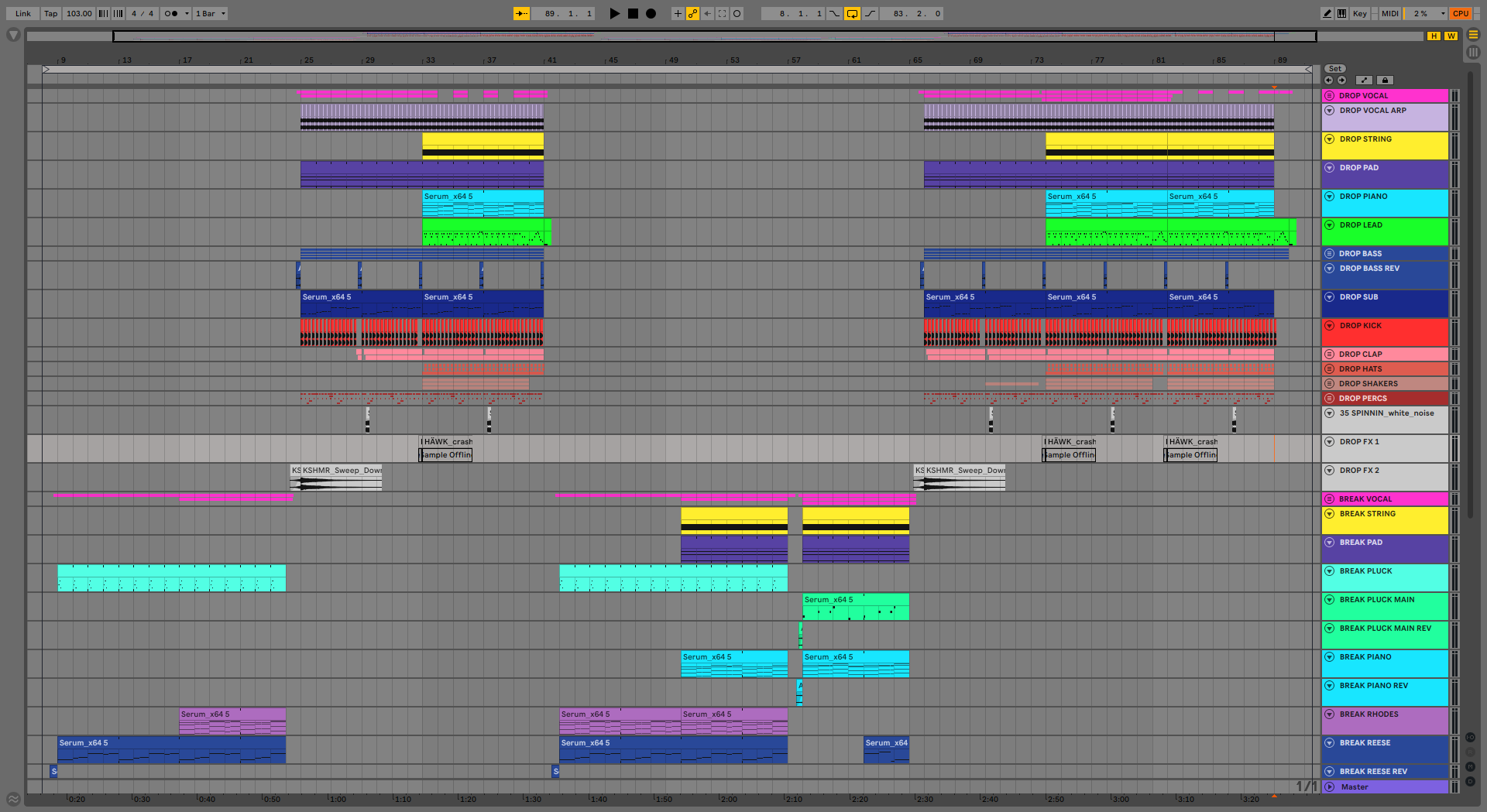Toggle Track Delay D button
Image resolution: width=1487 pixels, height=812 pixels.
pos(1470,782)
